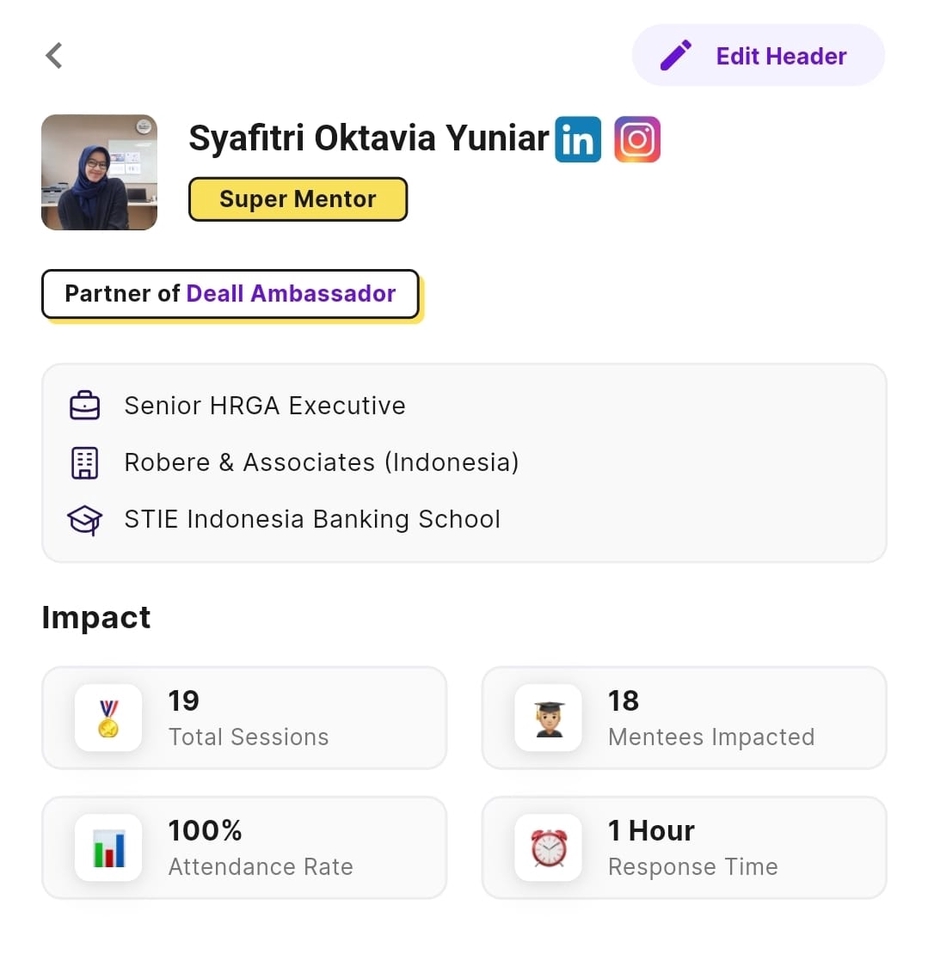Image resolution: width=928 pixels, height=960 pixels.
Task: Click the graduation cap education icon
Action: (x=84, y=520)
